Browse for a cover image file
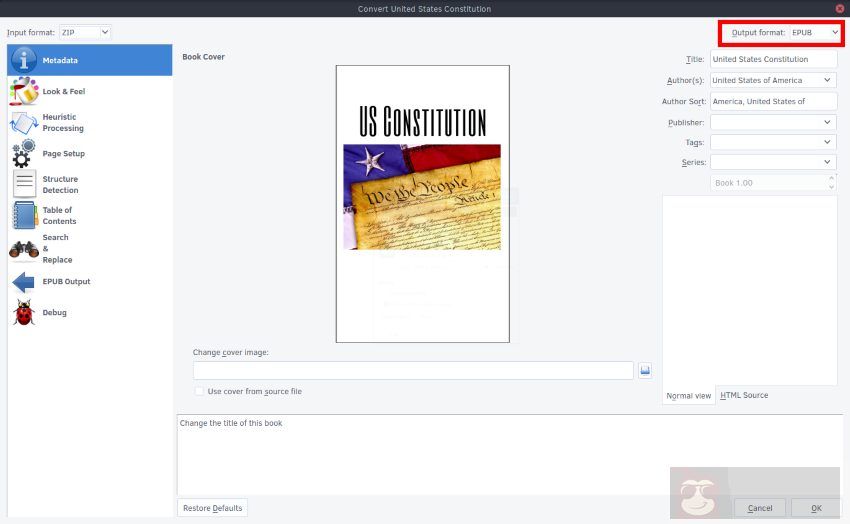 [645, 371]
